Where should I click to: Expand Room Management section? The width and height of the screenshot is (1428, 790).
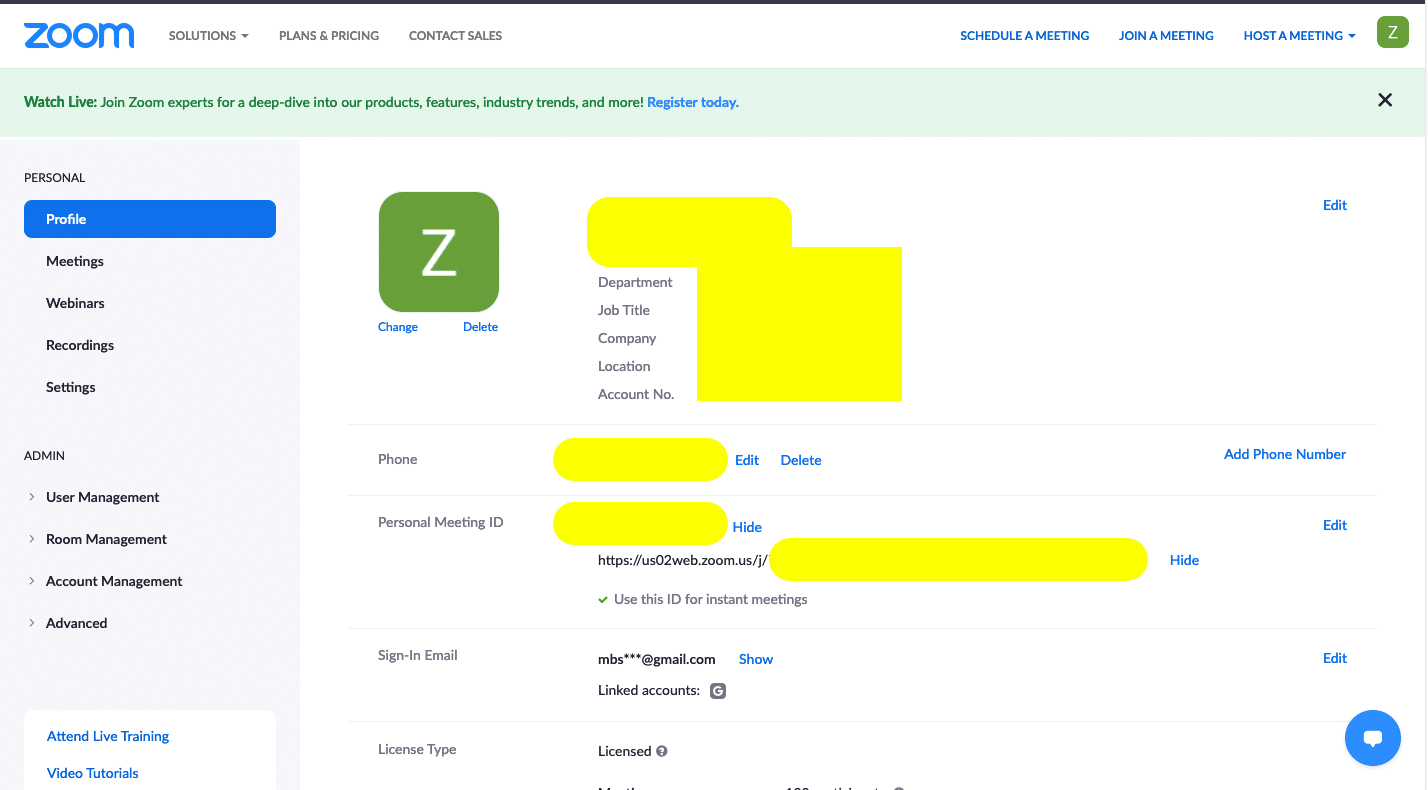coord(106,539)
